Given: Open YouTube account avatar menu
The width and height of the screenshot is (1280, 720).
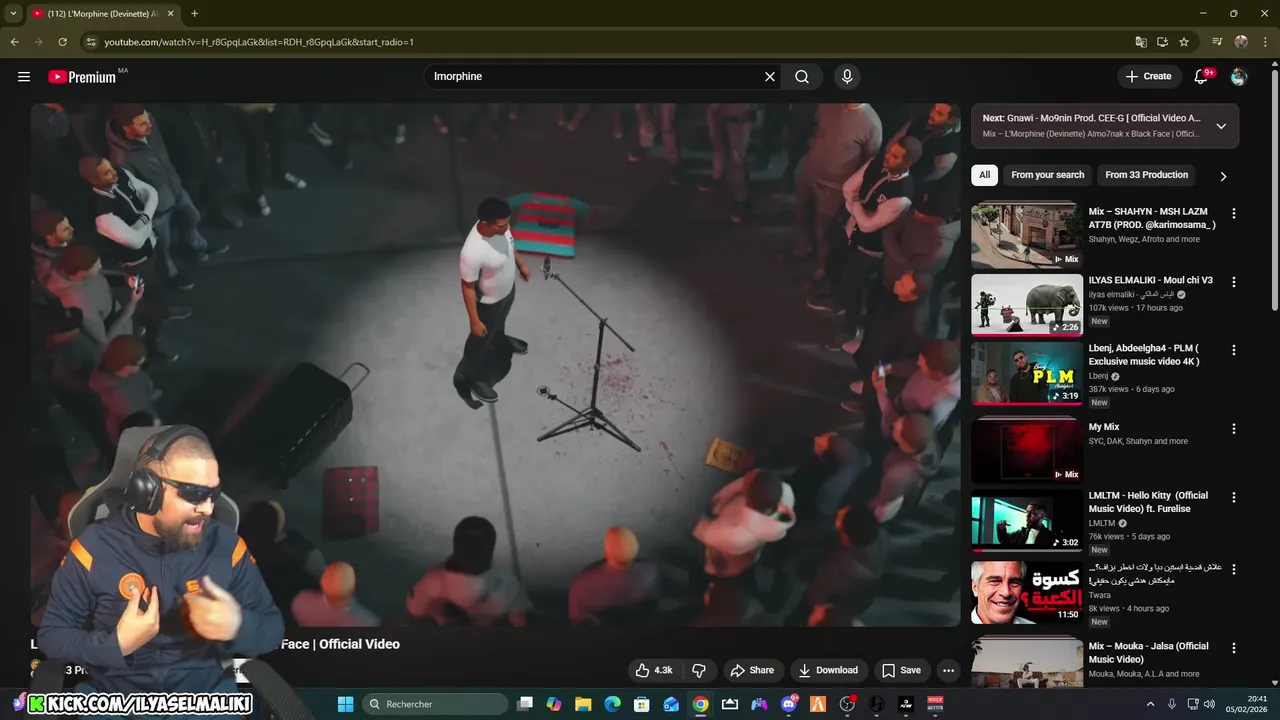Looking at the screenshot, I should 1239,76.
